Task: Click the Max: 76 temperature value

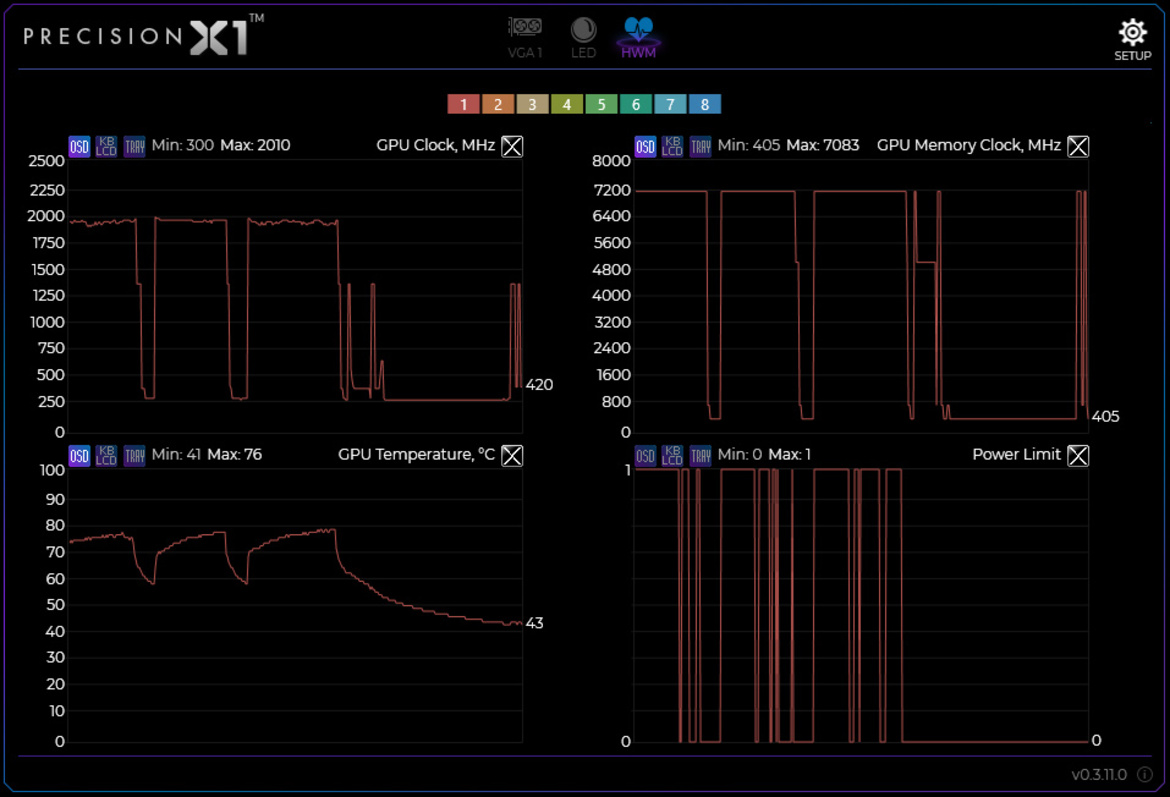Action: point(234,454)
